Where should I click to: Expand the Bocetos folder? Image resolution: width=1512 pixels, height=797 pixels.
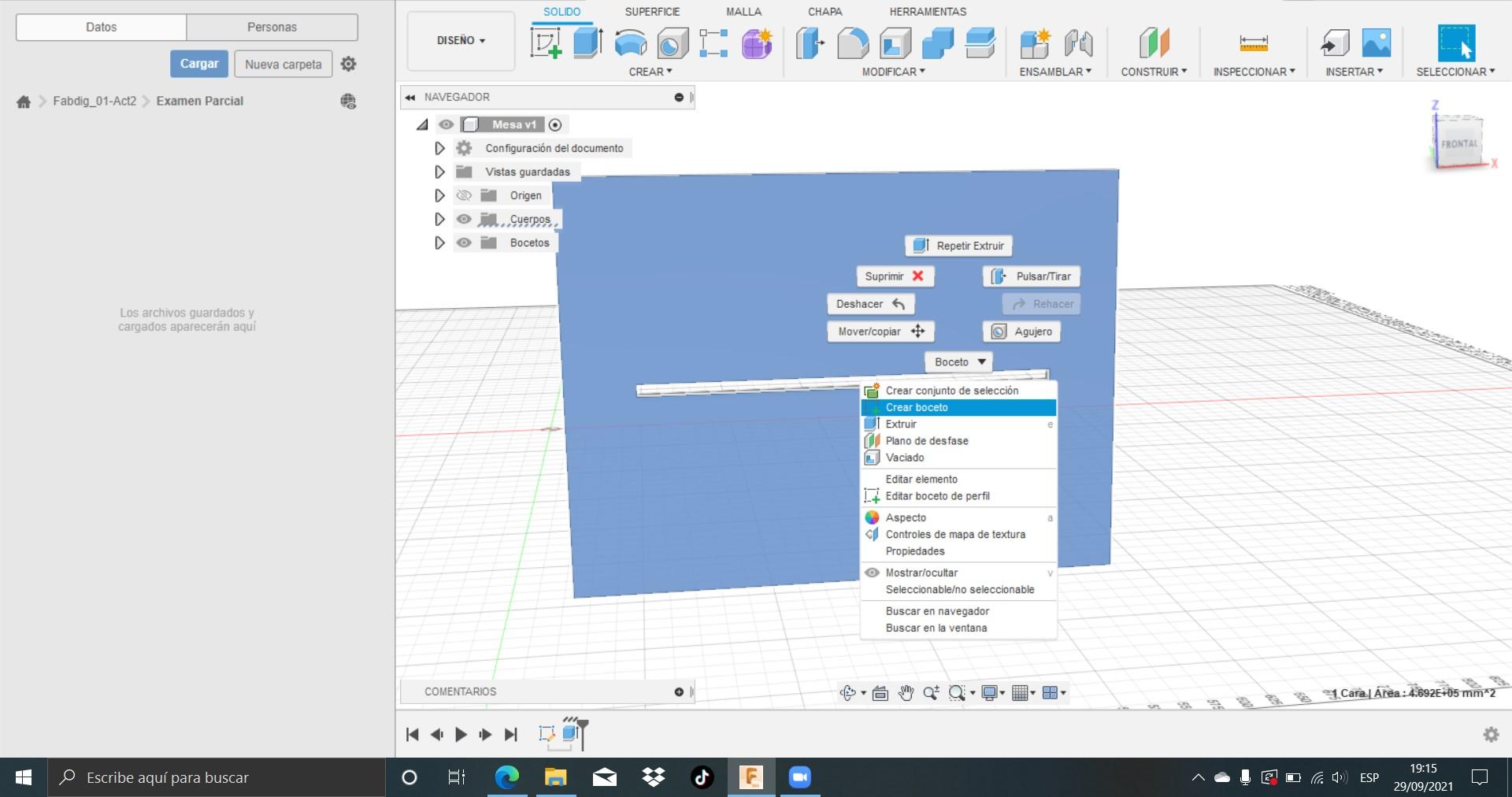(x=439, y=243)
